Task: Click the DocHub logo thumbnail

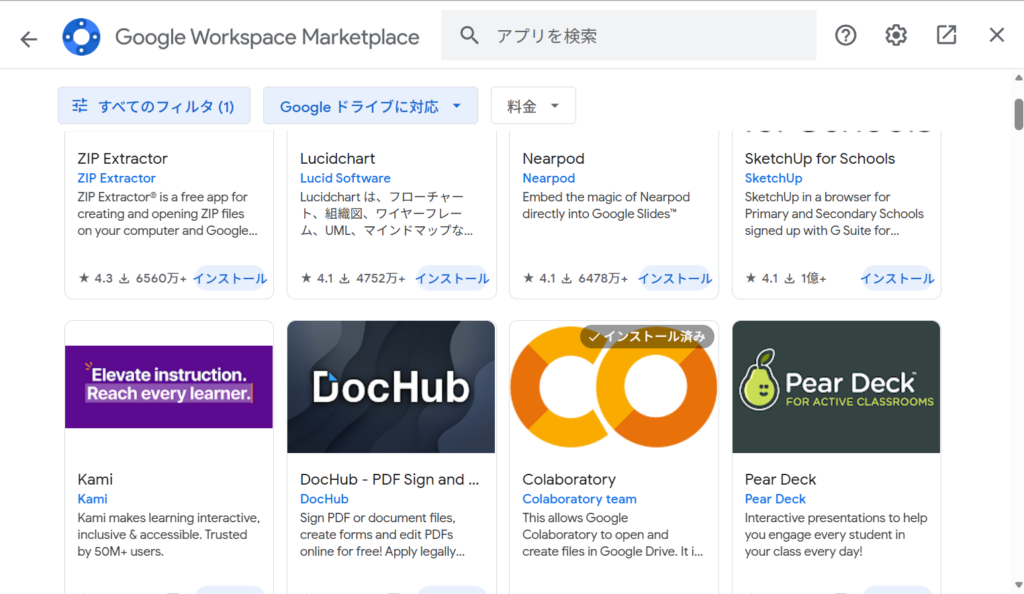Action: [391, 387]
